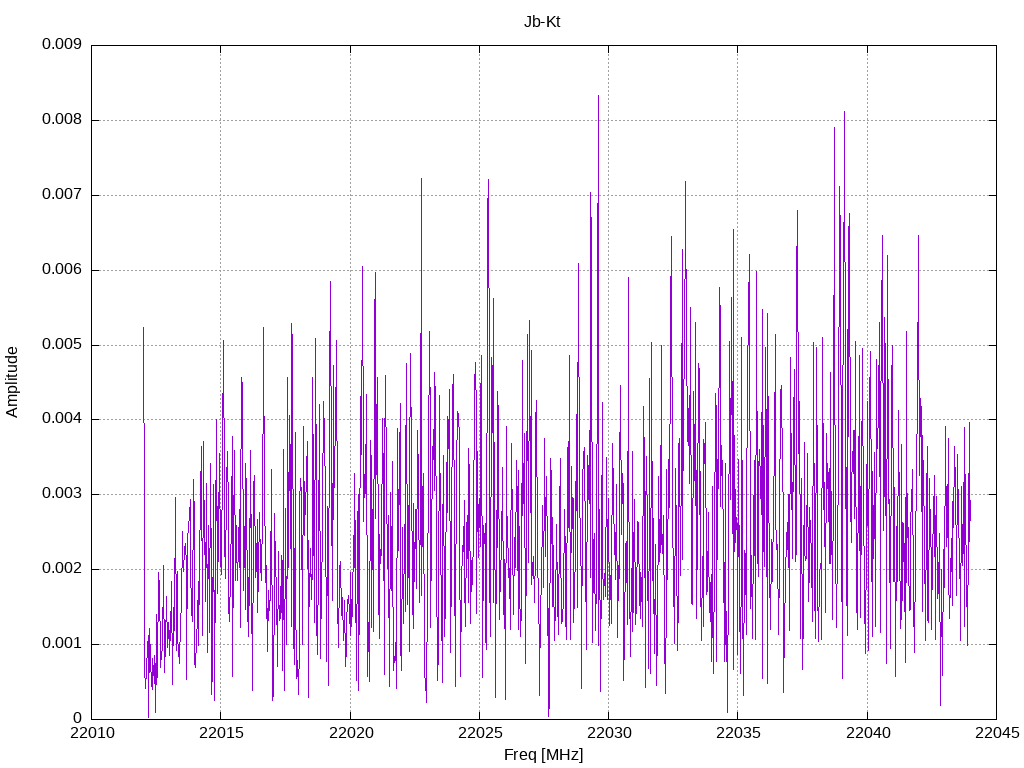The width and height of the screenshot is (1024, 768).
Task: Click x-axis tick label '22015'
Action: tap(221, 733)
